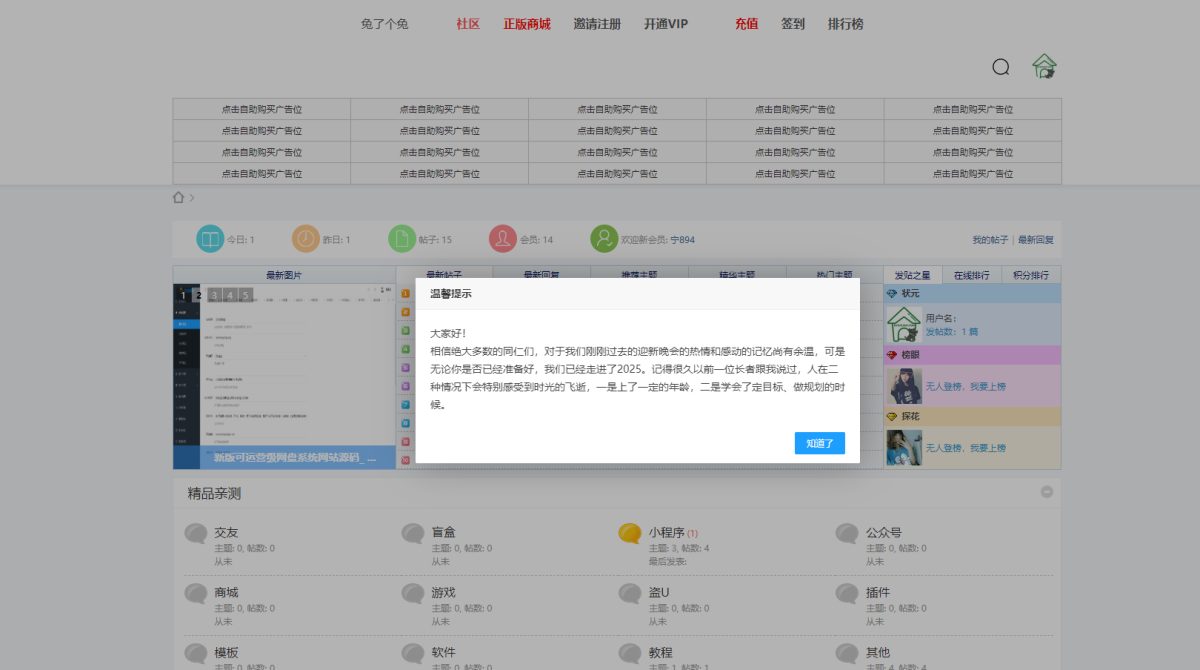
Task: Click the red diamond icon beside 榜眼
Action: coord(892,355)
